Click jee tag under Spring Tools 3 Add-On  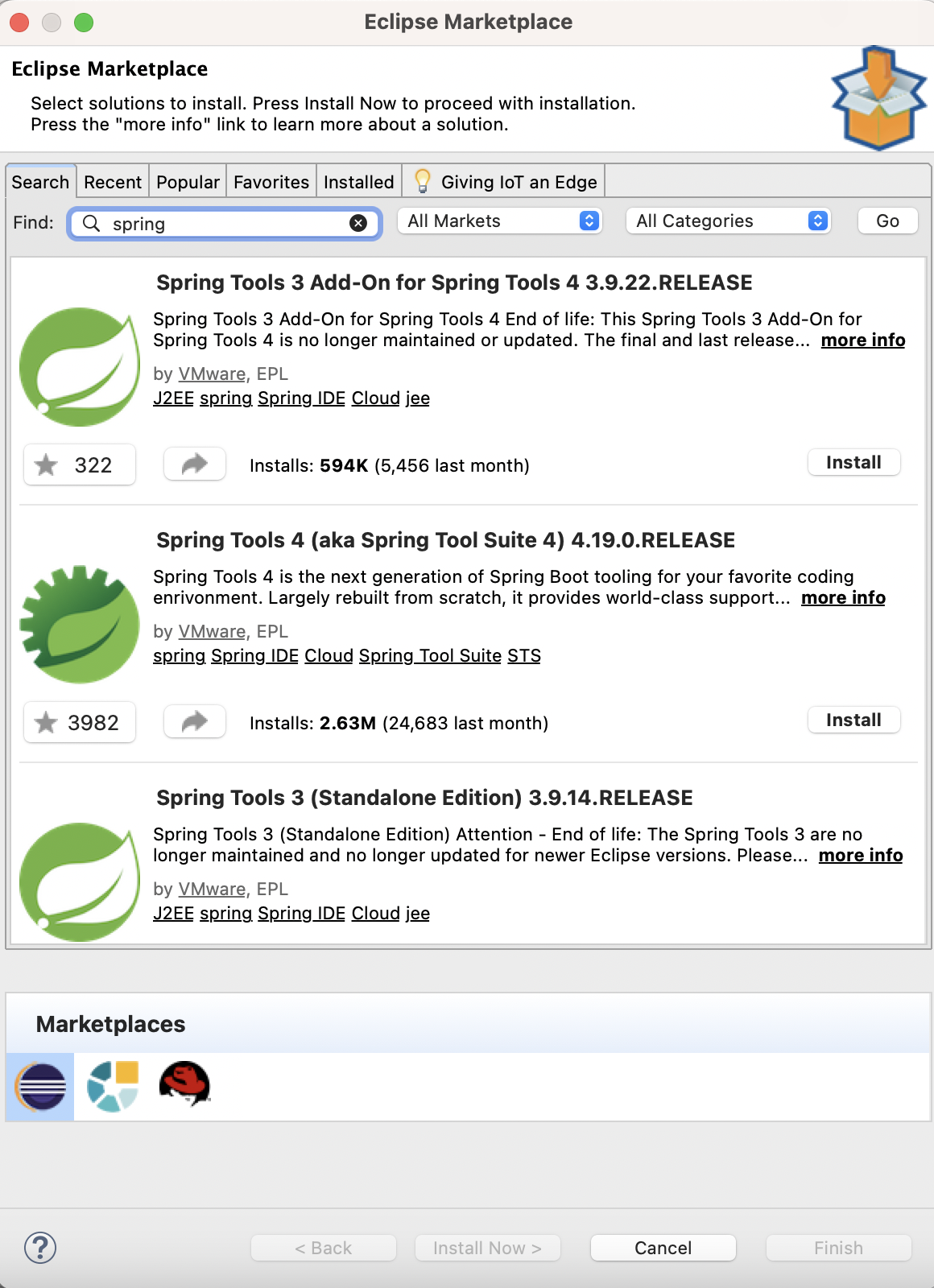point(417,398)
